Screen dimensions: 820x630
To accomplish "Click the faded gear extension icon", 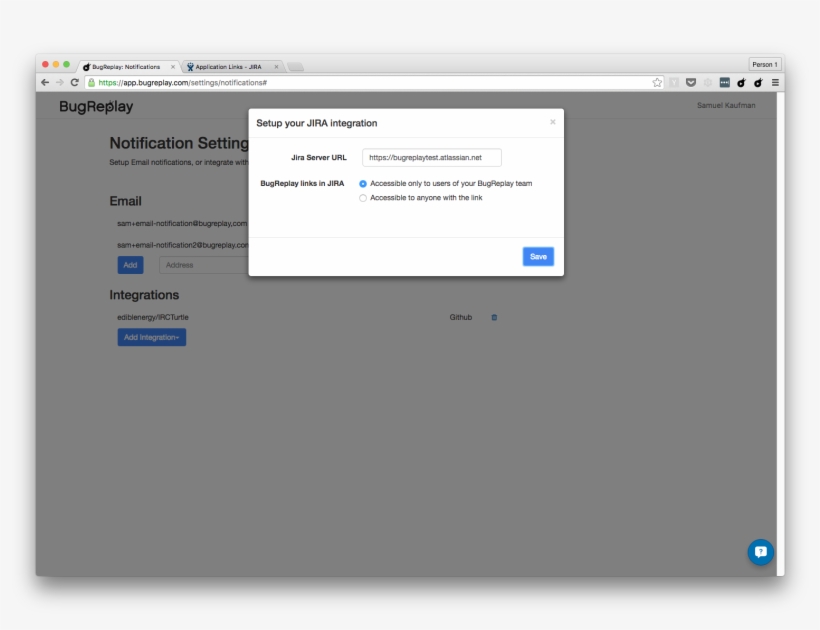I will [x=708, y=83].
